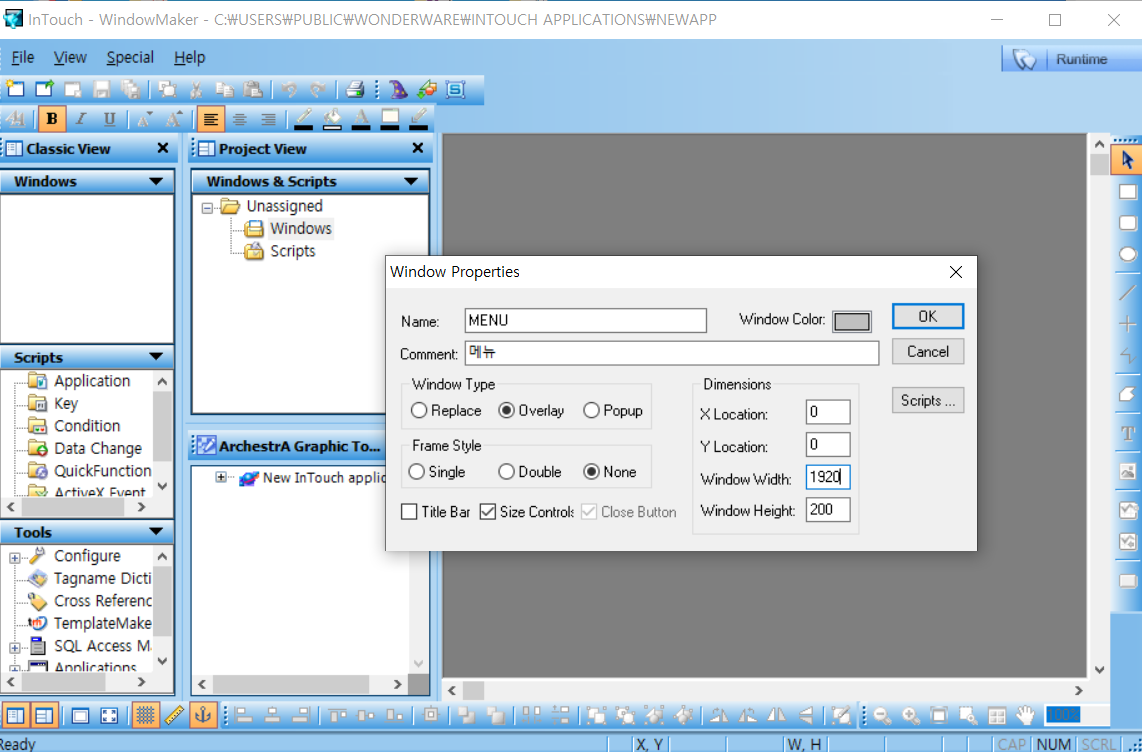Select Scripts folder in Project View tree
Viewport: 1142px width, 752px height.
point(280,251)
